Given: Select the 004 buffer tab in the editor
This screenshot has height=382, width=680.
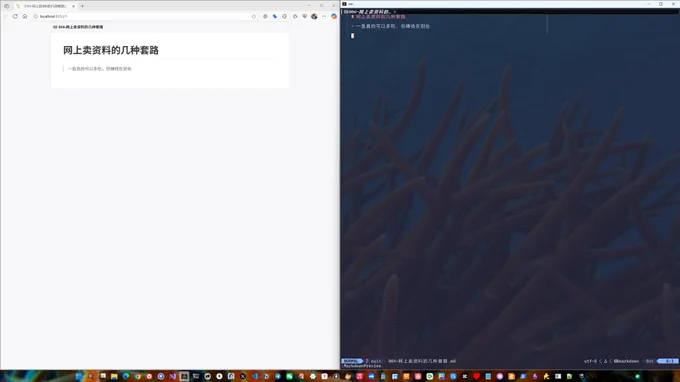Looking at the screenshot, I should pyautogui.click(x=369, y=12).
